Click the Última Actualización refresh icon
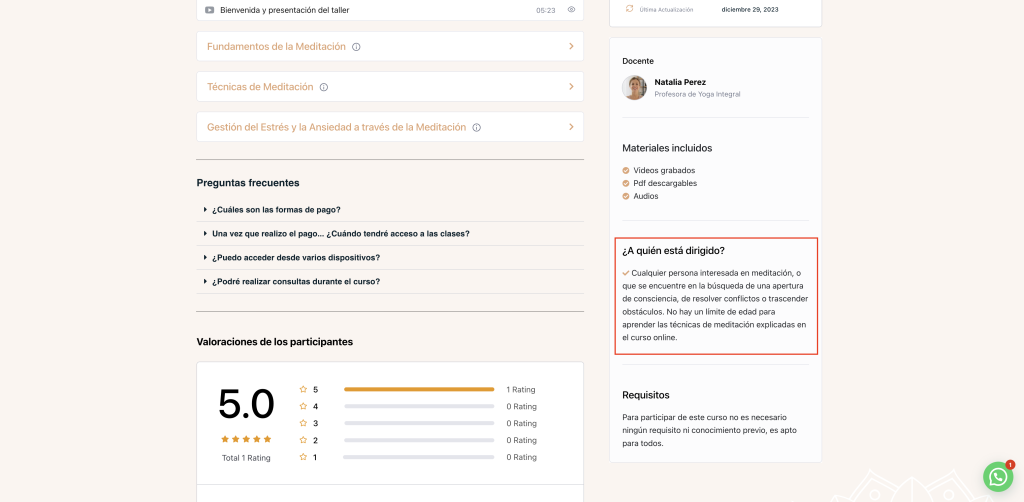1024x502 pixels. 629,9
